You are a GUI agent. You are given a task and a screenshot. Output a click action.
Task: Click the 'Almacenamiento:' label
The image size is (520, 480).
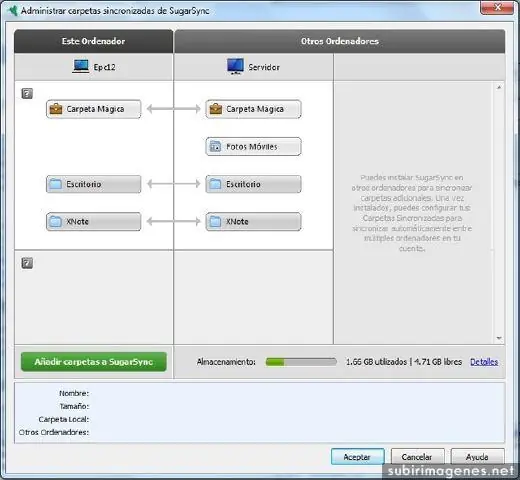click(x=226, y=362)
